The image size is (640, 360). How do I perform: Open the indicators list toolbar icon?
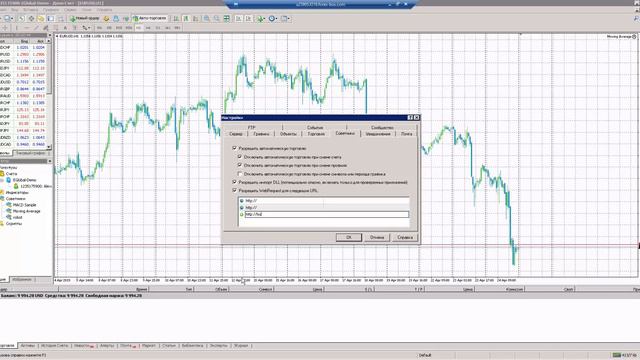click(261, 18)
